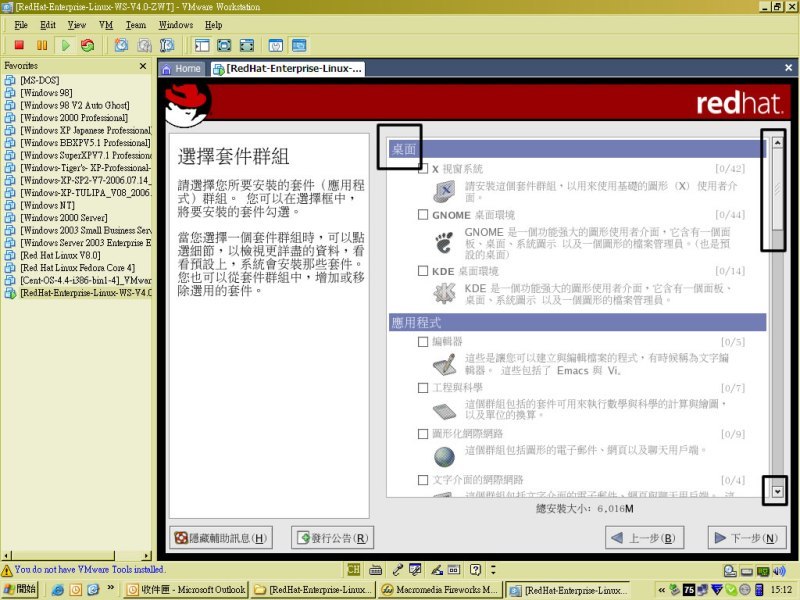800x600 pixels.
Task: Check the X 視窗系統 package group
Action: coord(423,169)
